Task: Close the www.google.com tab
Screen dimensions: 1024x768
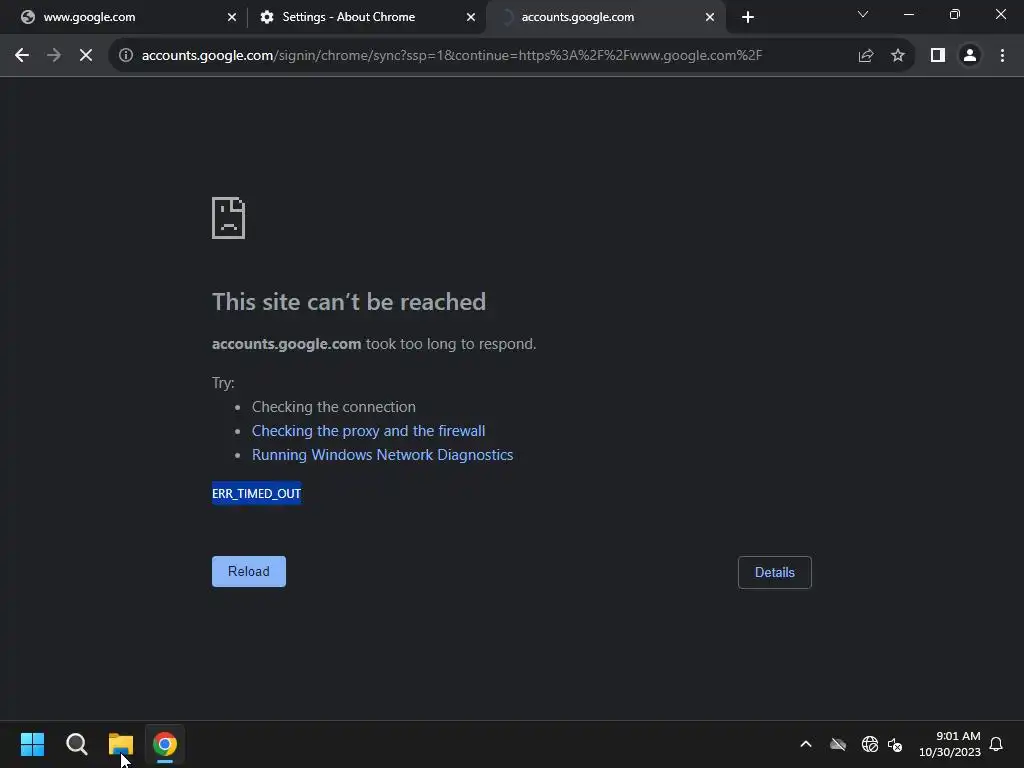Action: (x=232, y=18)
